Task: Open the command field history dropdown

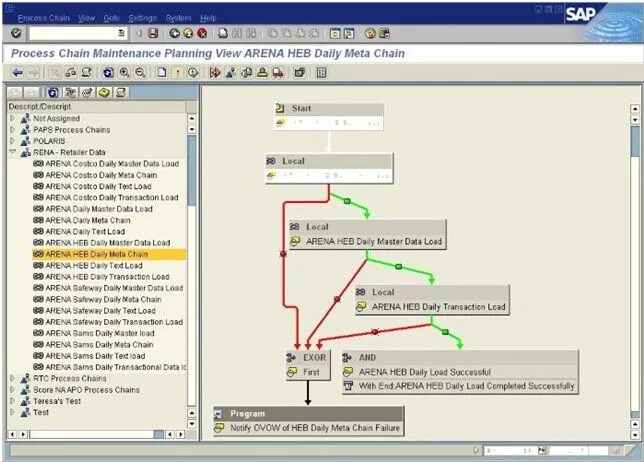Action: [x=122, y=33]
